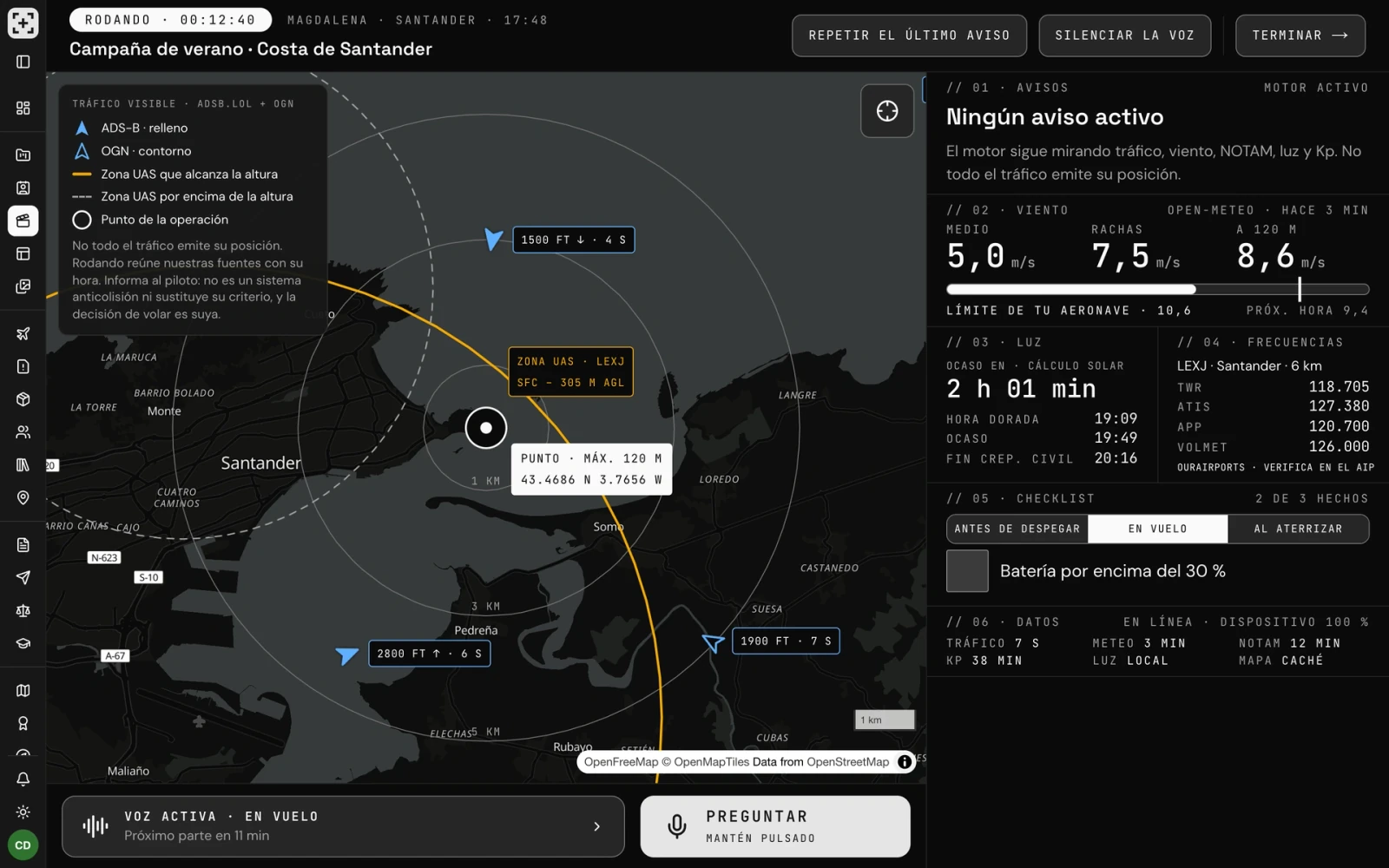The width and height of the screenshot is (1389, 868).
Task: Open the cube package icon
Action: (x=23, y=399)
